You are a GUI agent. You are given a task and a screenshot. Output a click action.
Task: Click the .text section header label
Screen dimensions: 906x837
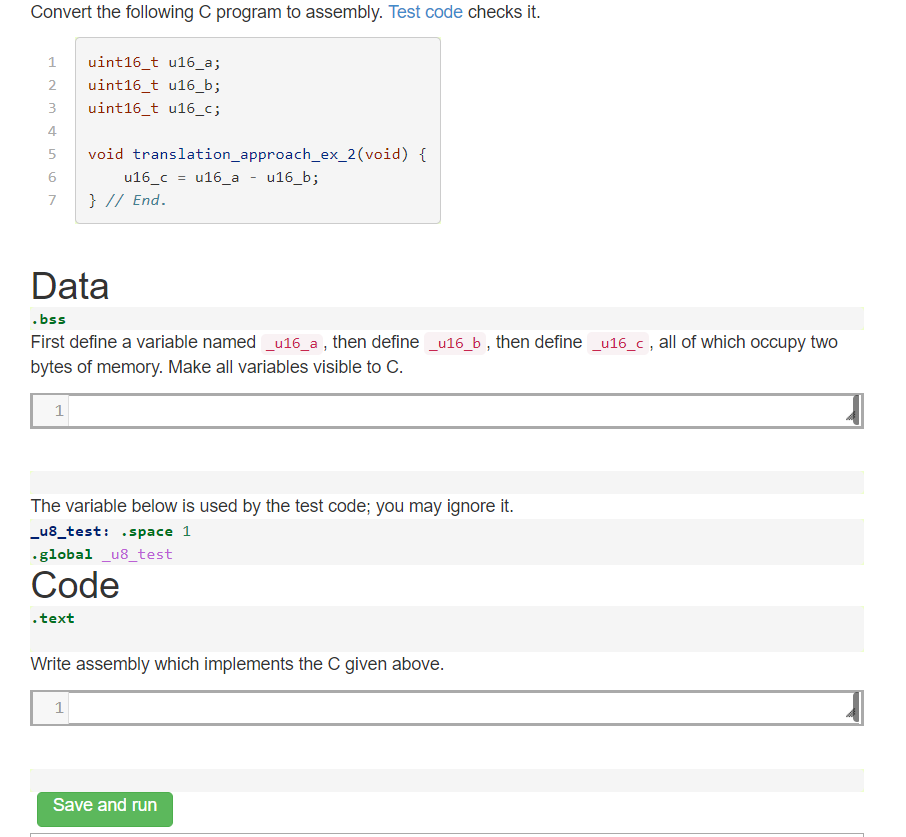tap(53, 618)
